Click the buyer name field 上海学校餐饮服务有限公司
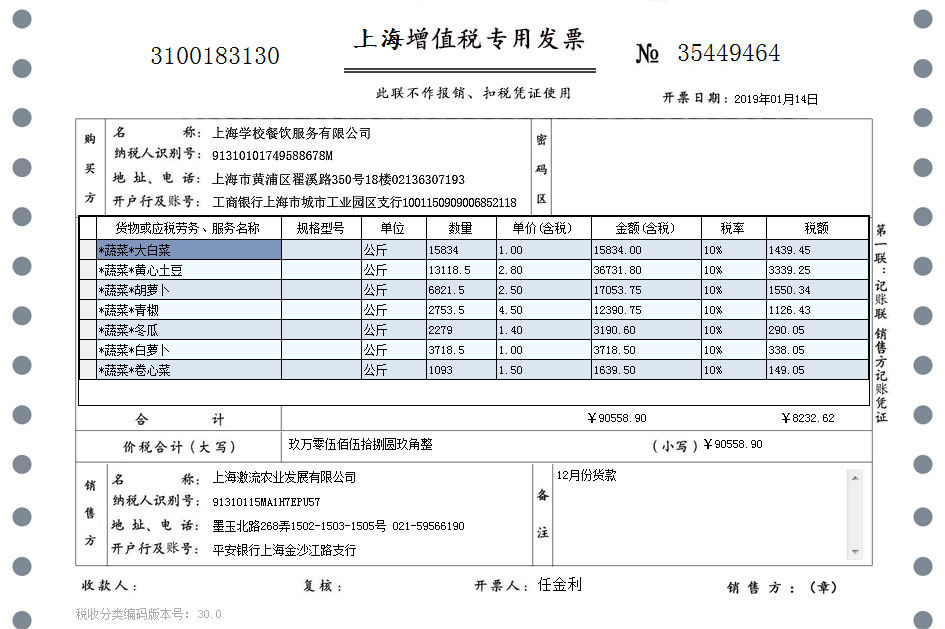945x629 pixels. pyautogui.click(x=292, y=133)
